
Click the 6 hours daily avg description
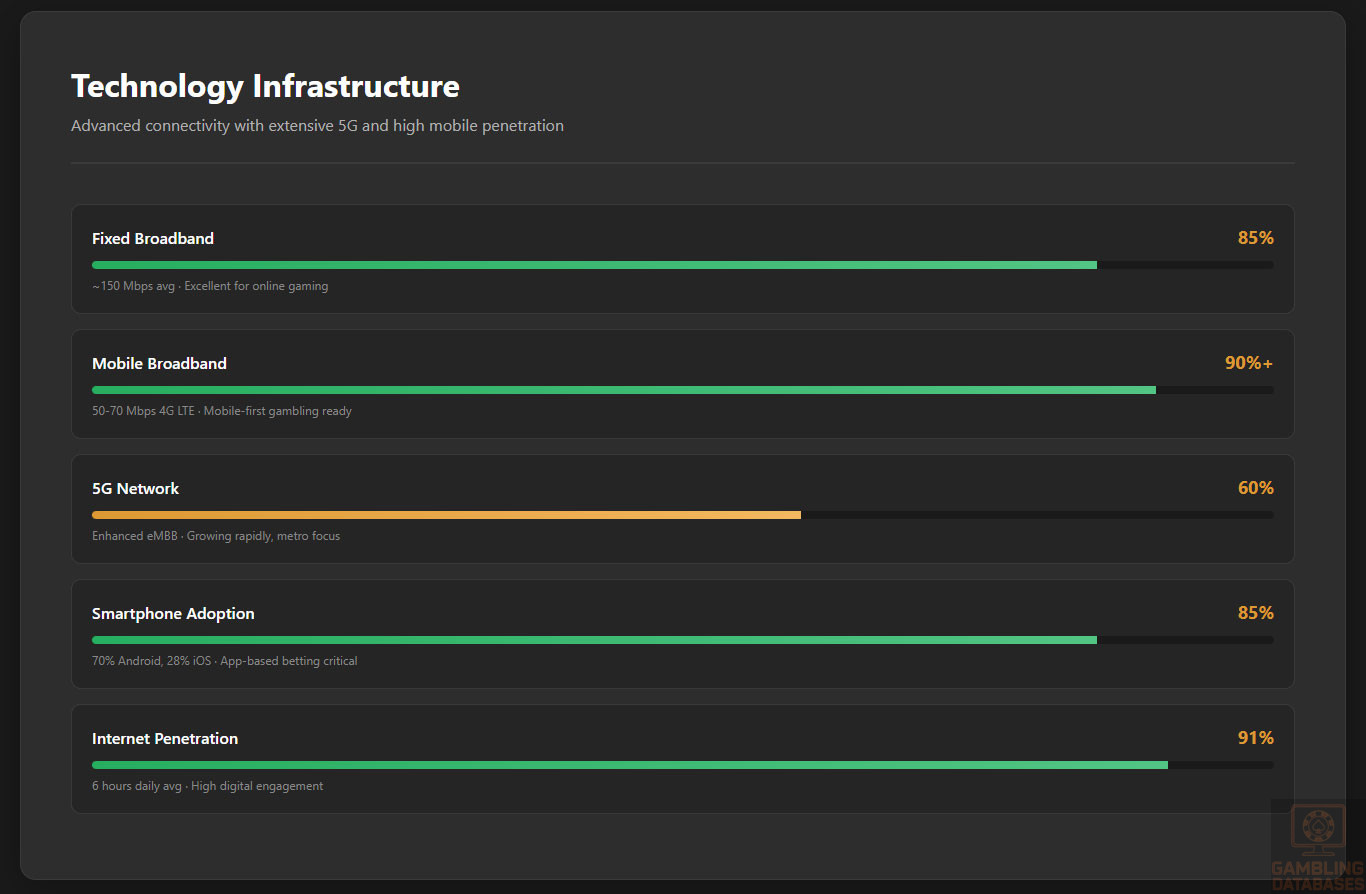207,786
